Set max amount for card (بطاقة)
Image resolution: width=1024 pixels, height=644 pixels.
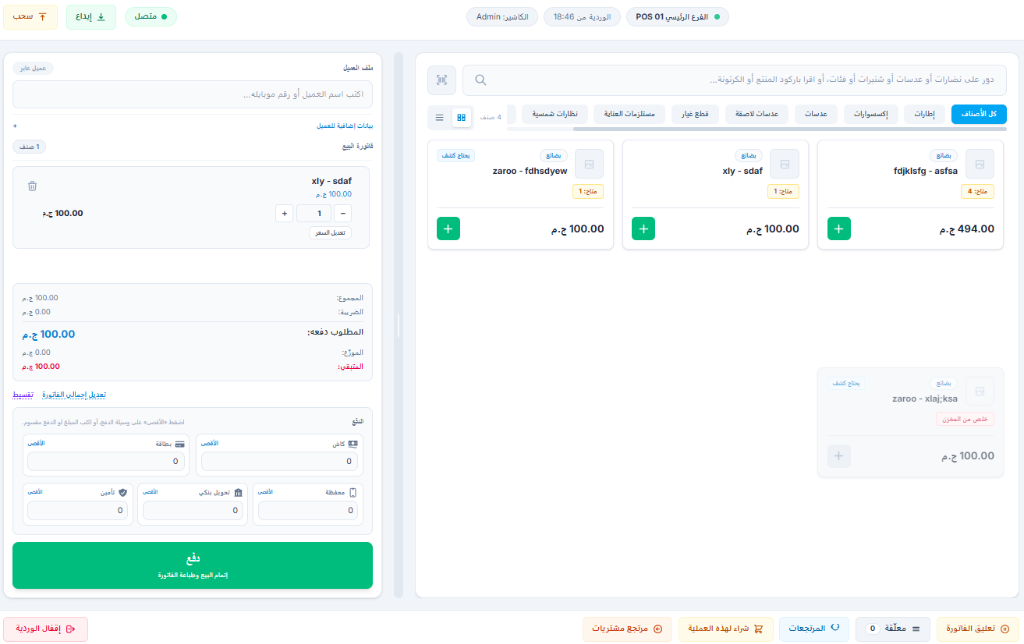coord(36,443)
